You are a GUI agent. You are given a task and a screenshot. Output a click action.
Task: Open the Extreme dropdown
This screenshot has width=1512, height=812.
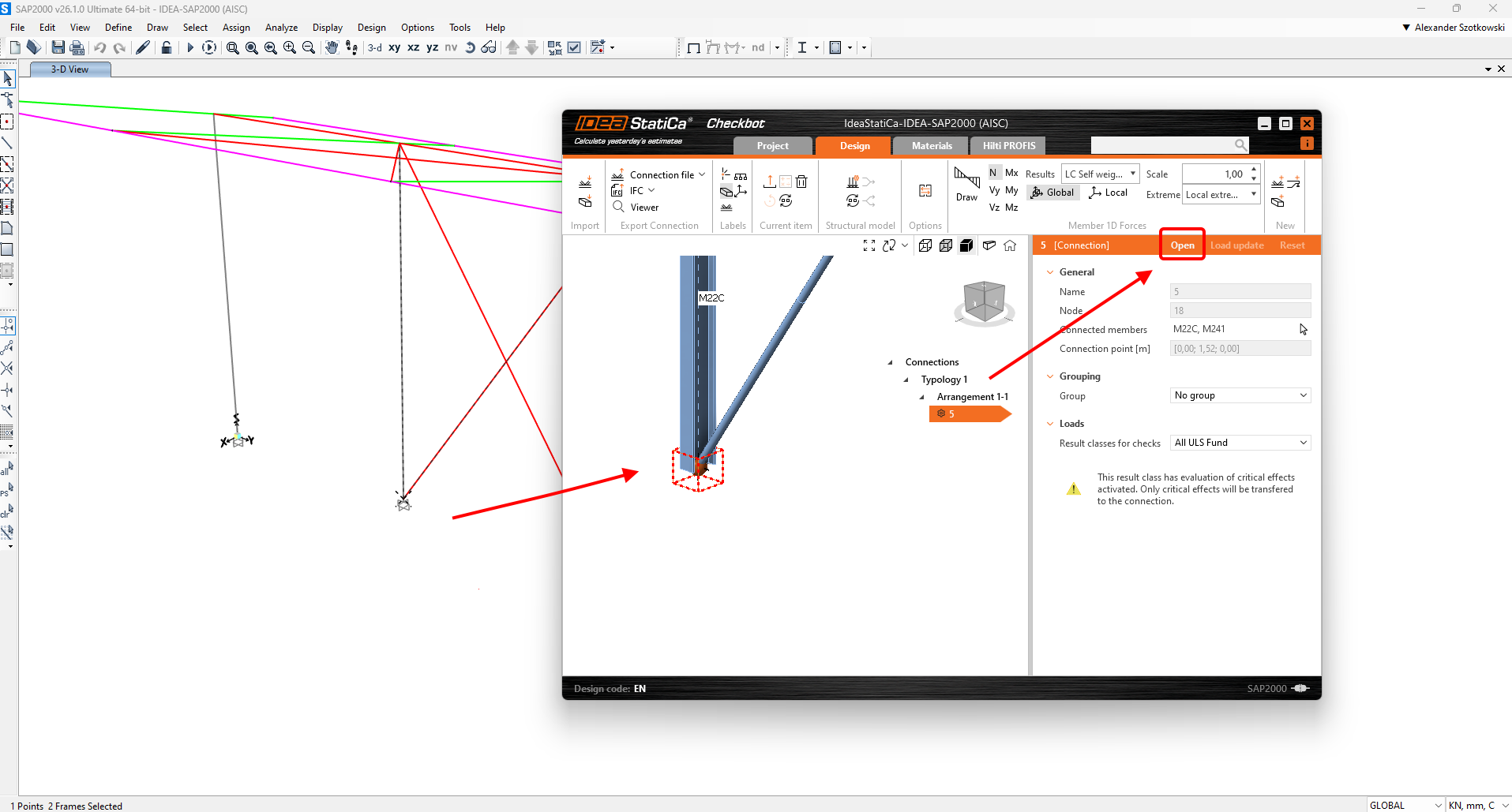(x=1221, y=195)
